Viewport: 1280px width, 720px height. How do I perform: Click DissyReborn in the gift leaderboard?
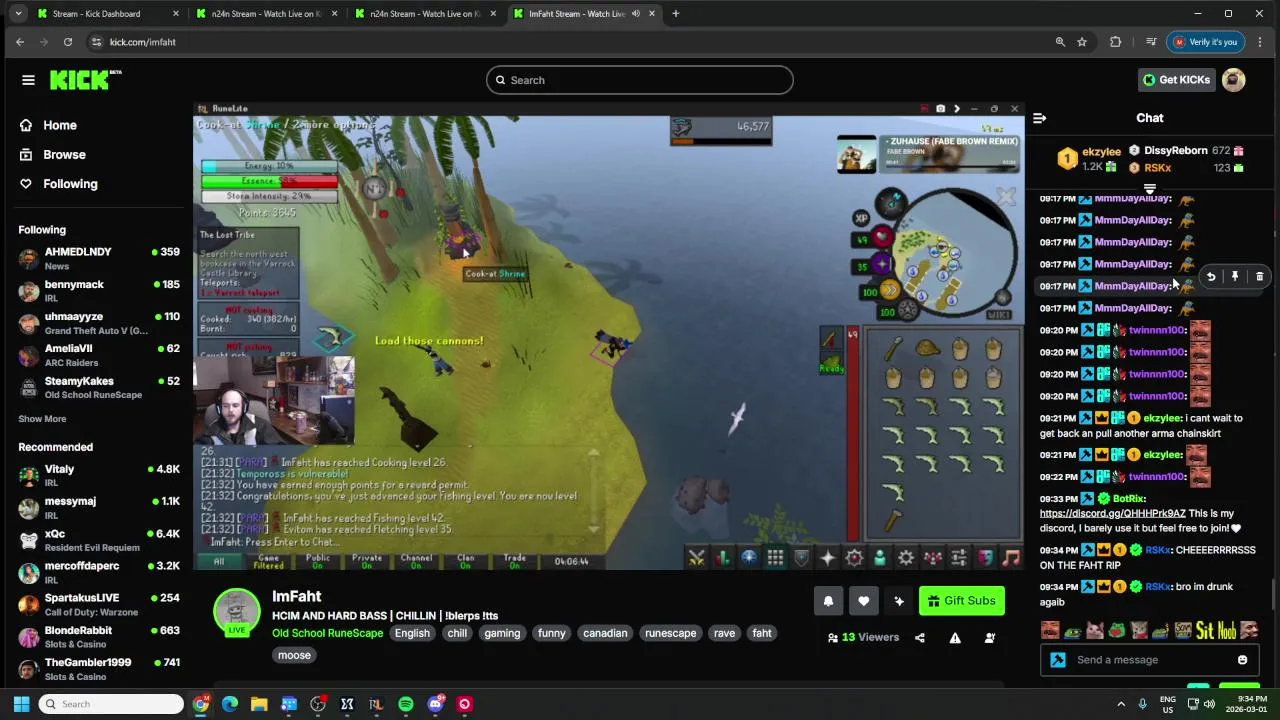(1175, 151)
